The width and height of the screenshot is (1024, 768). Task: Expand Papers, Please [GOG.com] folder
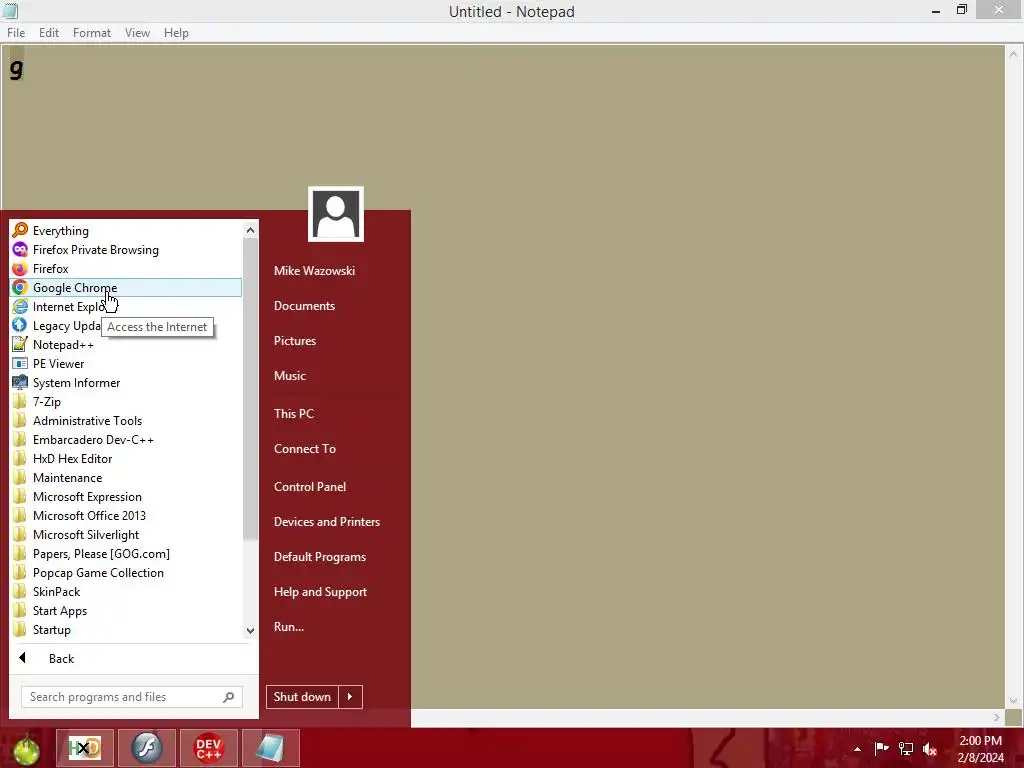pyautogui.click(x=126, y=552)
